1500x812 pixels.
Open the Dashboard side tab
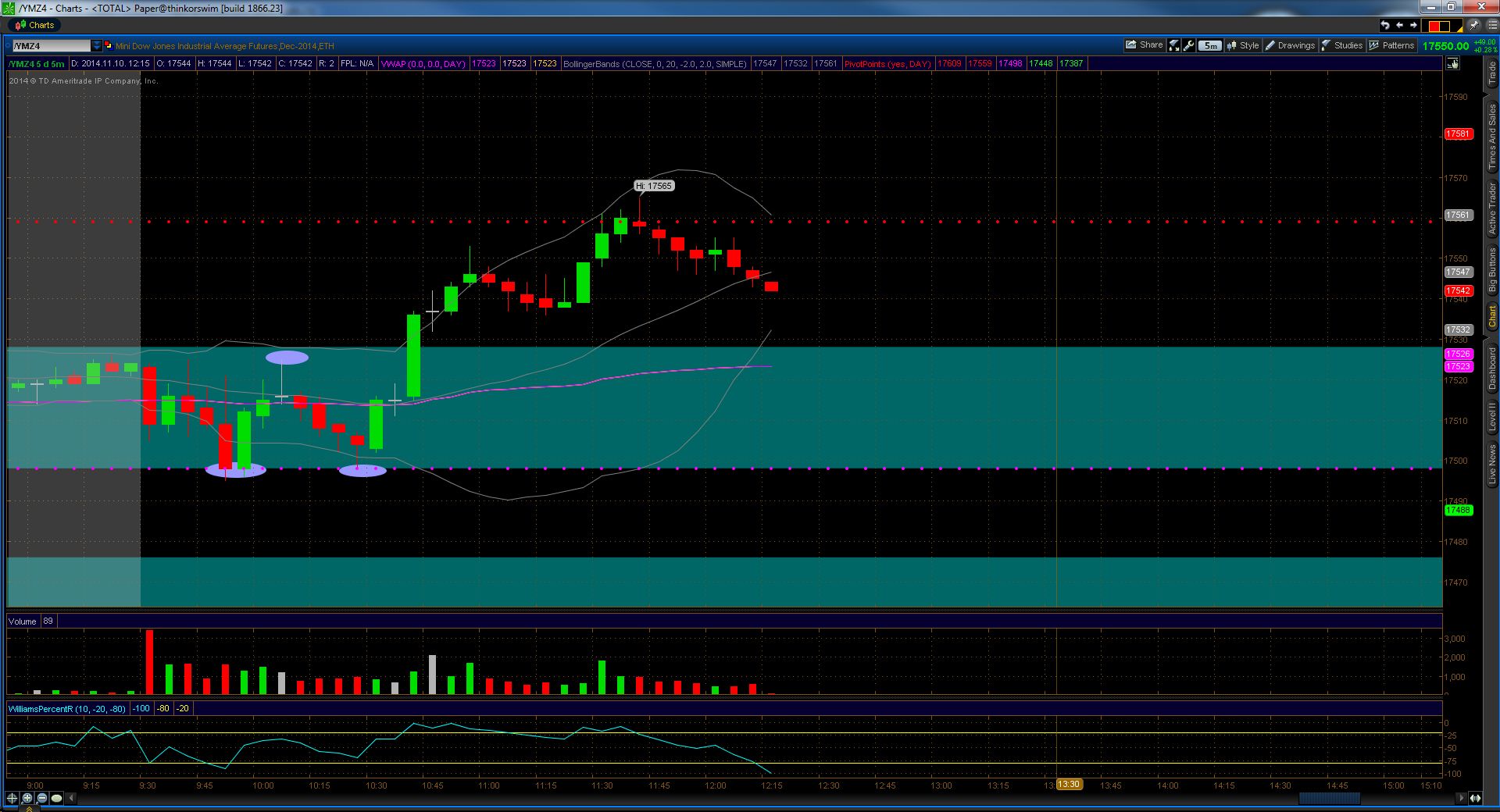coord(1491,367)
